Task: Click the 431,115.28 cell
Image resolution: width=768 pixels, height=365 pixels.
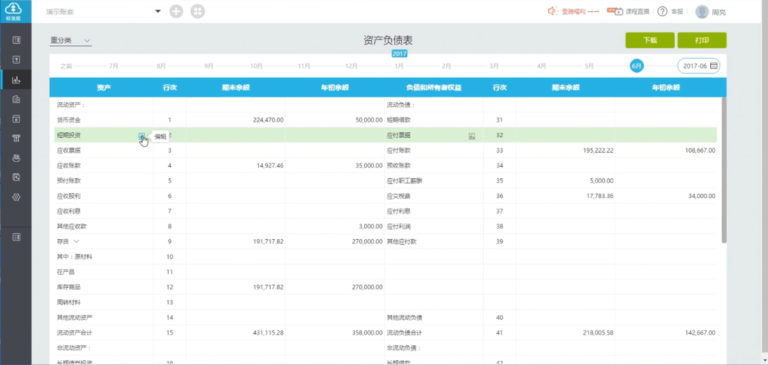Action: pos(268,333)
